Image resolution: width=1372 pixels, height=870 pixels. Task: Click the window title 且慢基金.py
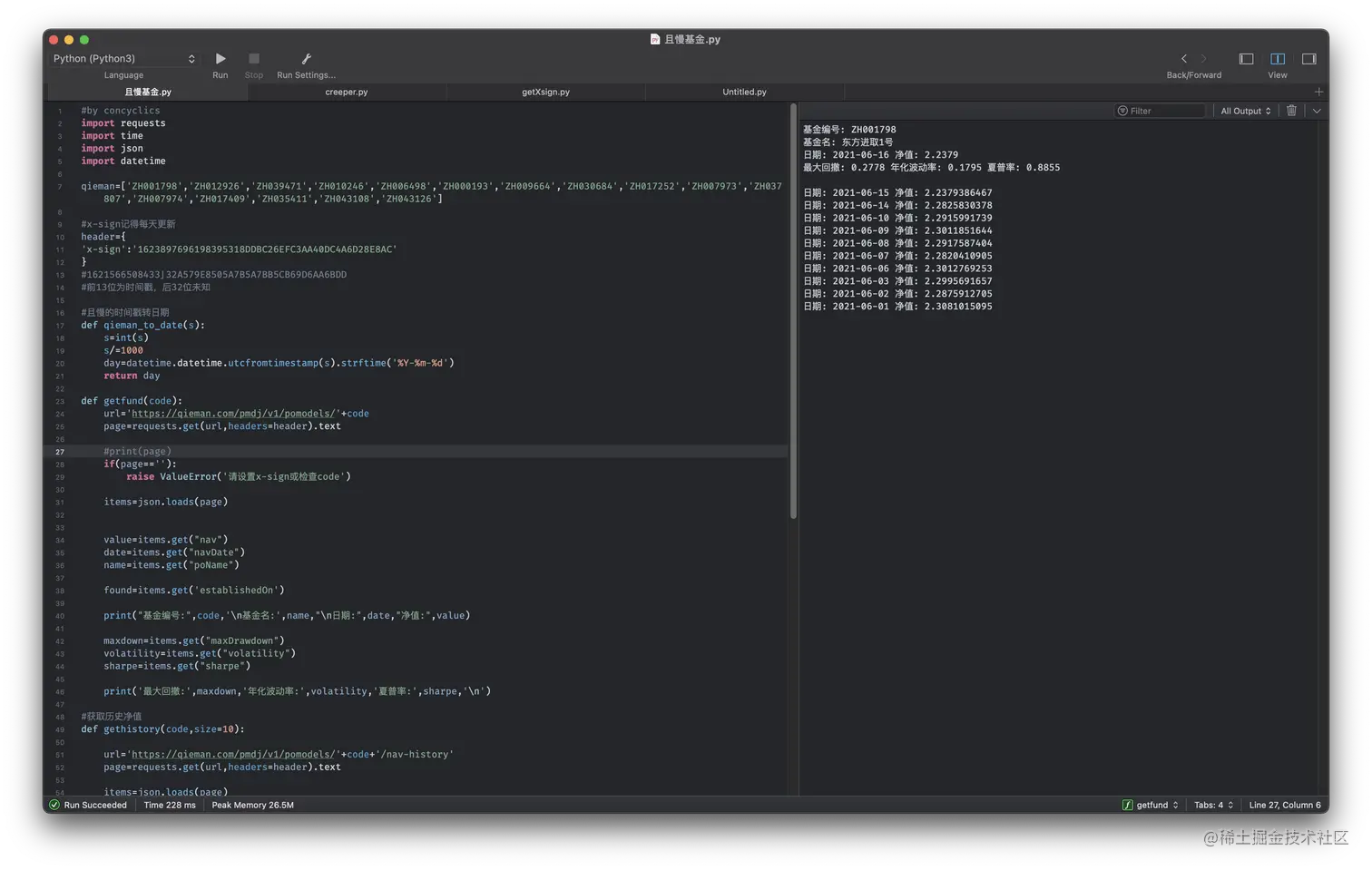pos(692,39)
